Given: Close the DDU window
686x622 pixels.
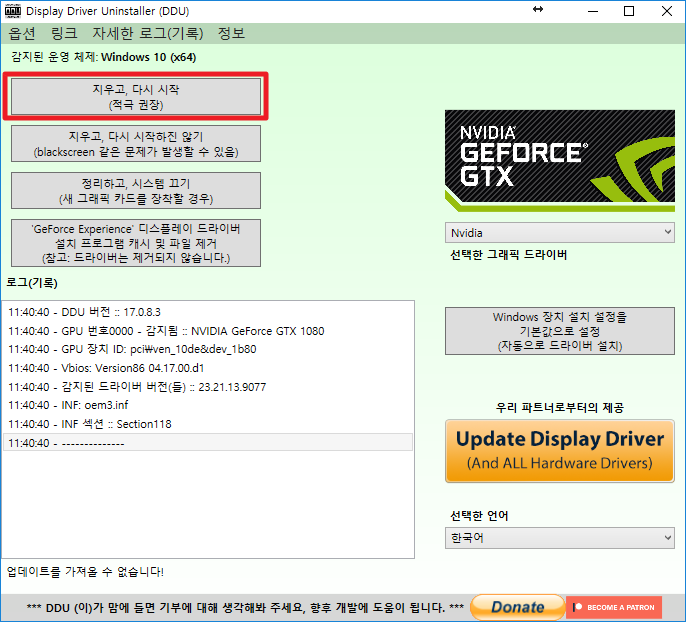Looking at the screenshot, I should click(x=666, y=11).
